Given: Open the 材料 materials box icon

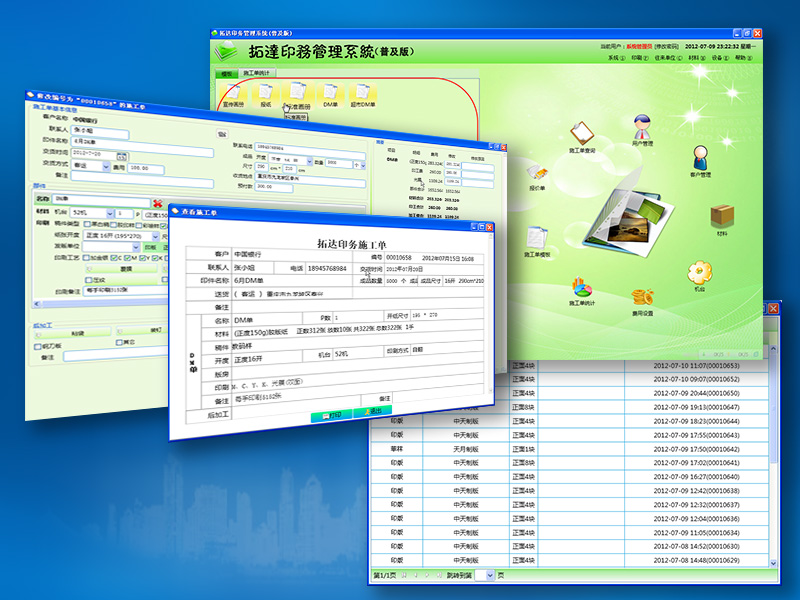Looking at the screenshot, I should (722, 216).
